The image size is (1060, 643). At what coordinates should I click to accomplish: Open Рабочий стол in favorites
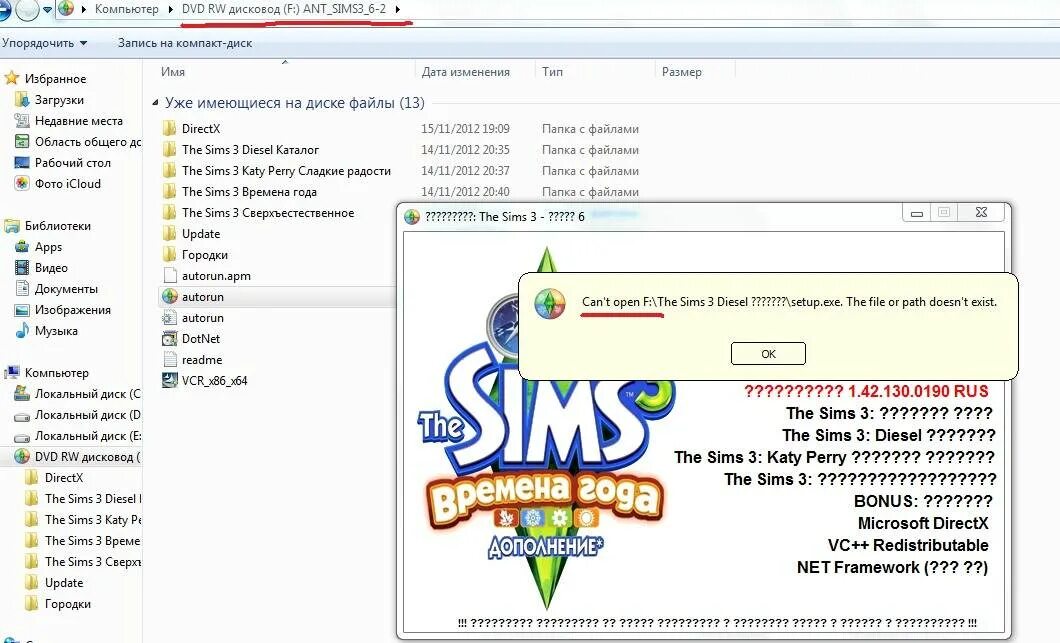click(72, 162)
